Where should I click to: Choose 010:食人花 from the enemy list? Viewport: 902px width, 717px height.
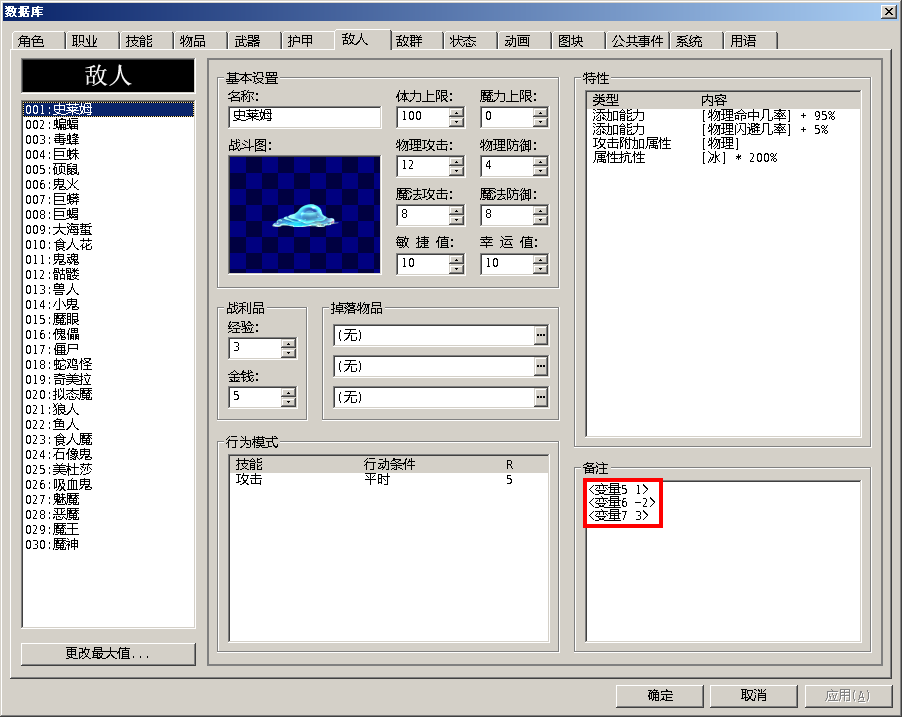click(x=108, y=245)
